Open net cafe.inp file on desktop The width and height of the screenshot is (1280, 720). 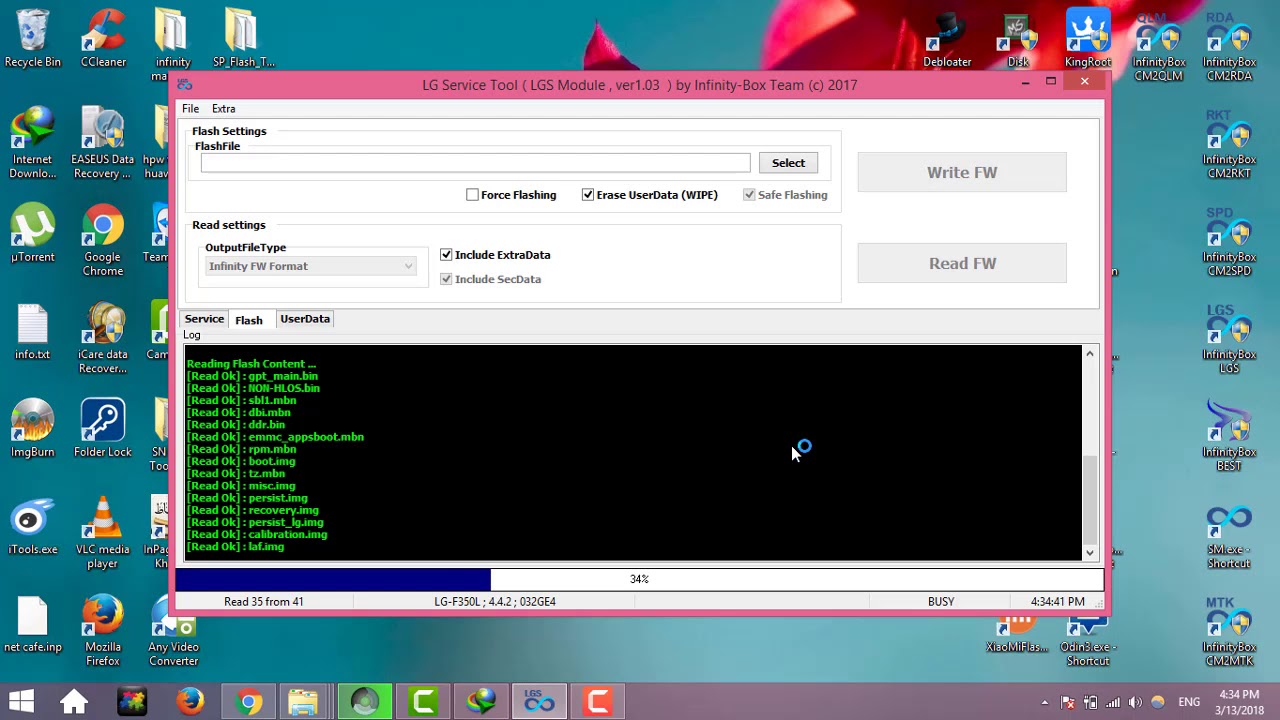click(x=32, y=624)
